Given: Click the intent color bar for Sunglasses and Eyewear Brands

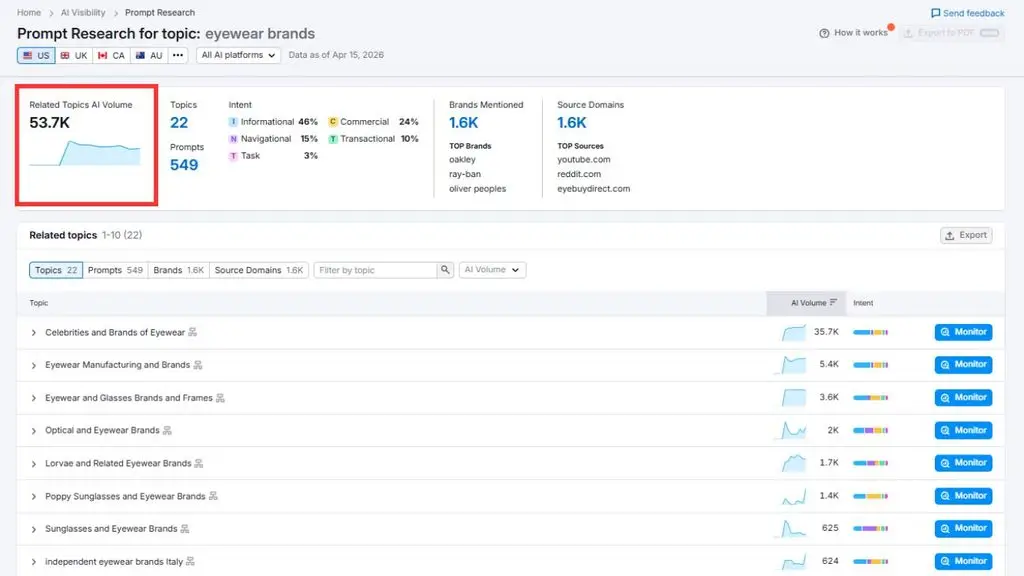Looking at the screenshot, I should click(x=871, y=528).
